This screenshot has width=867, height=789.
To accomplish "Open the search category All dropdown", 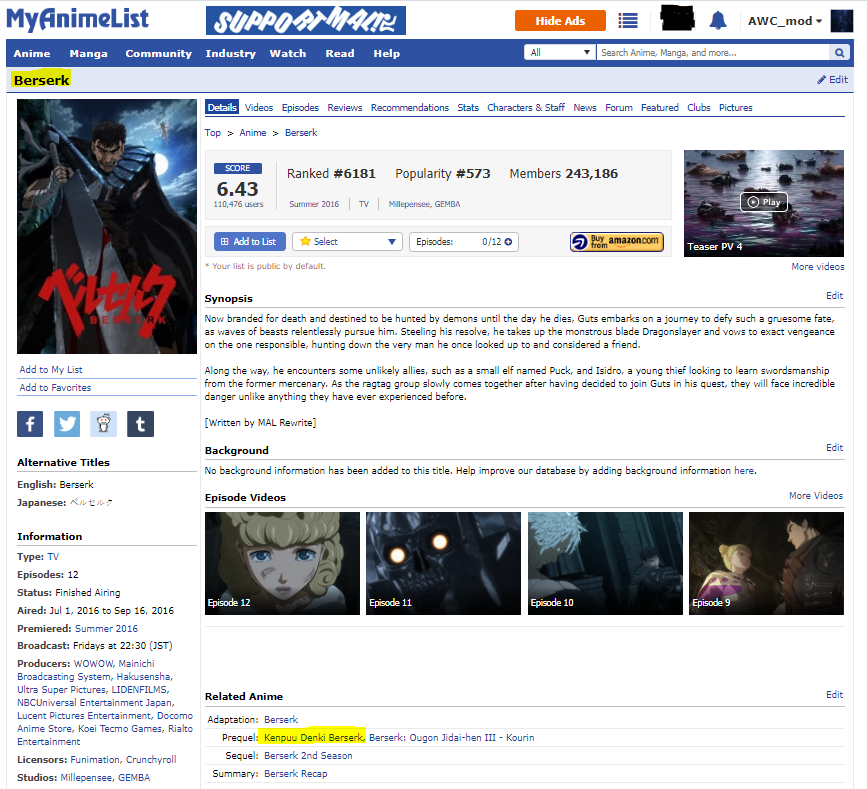I will (x=560, y=53).
